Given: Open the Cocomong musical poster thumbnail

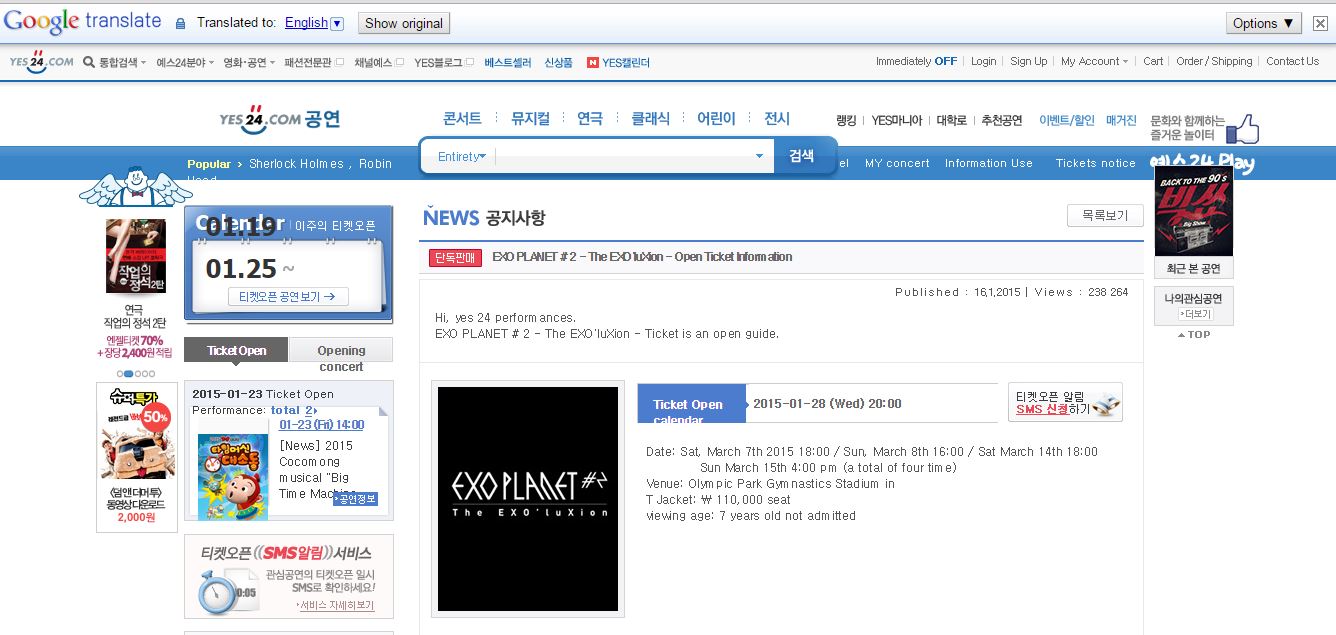Looking at the screenshot, I should pos(233,476).
